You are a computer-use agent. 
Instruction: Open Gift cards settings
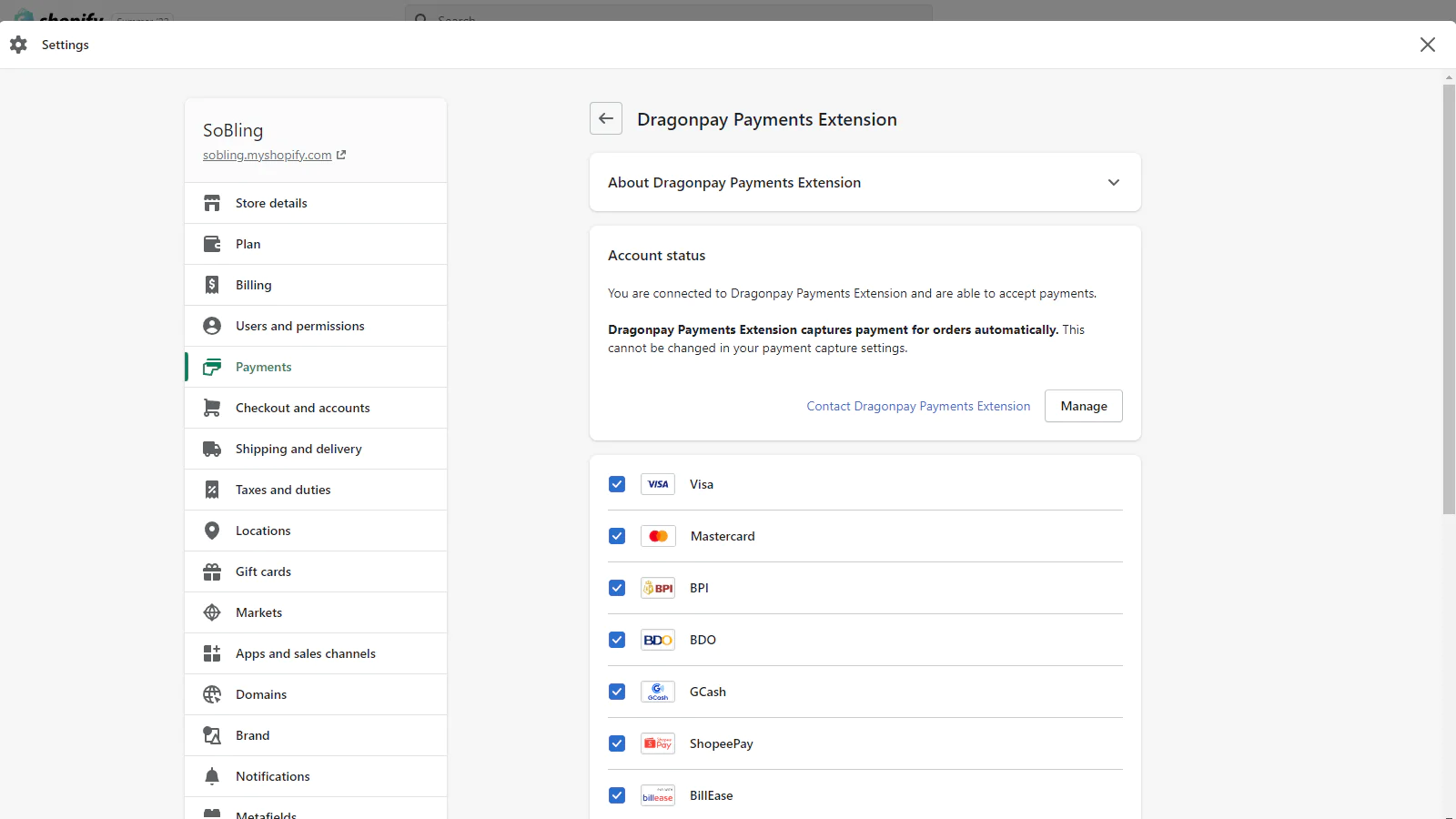pos(316,571)
